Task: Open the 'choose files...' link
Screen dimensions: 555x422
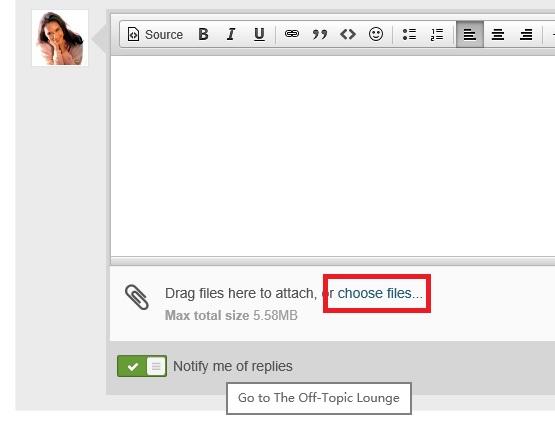Action: [380, 293]
